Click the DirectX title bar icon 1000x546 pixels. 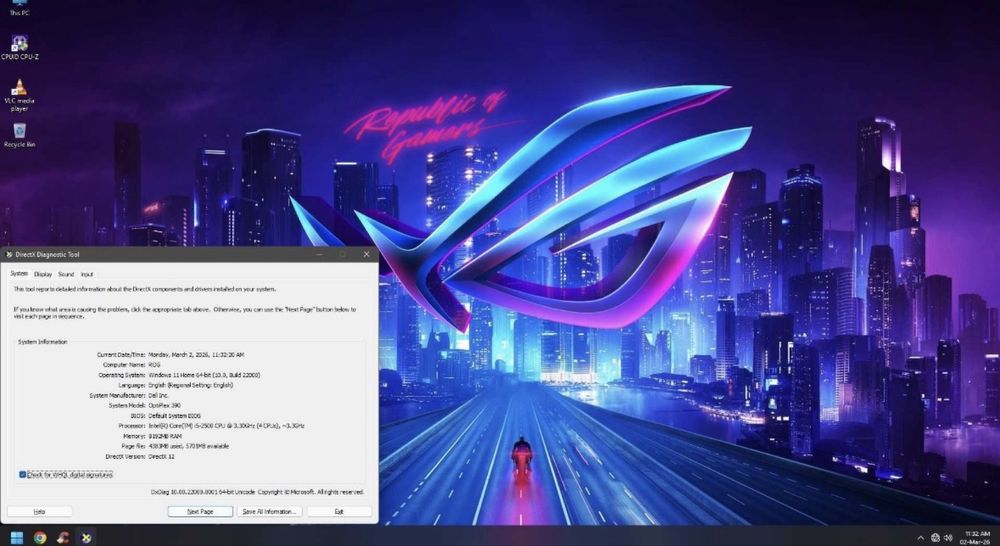pos(9,255)
